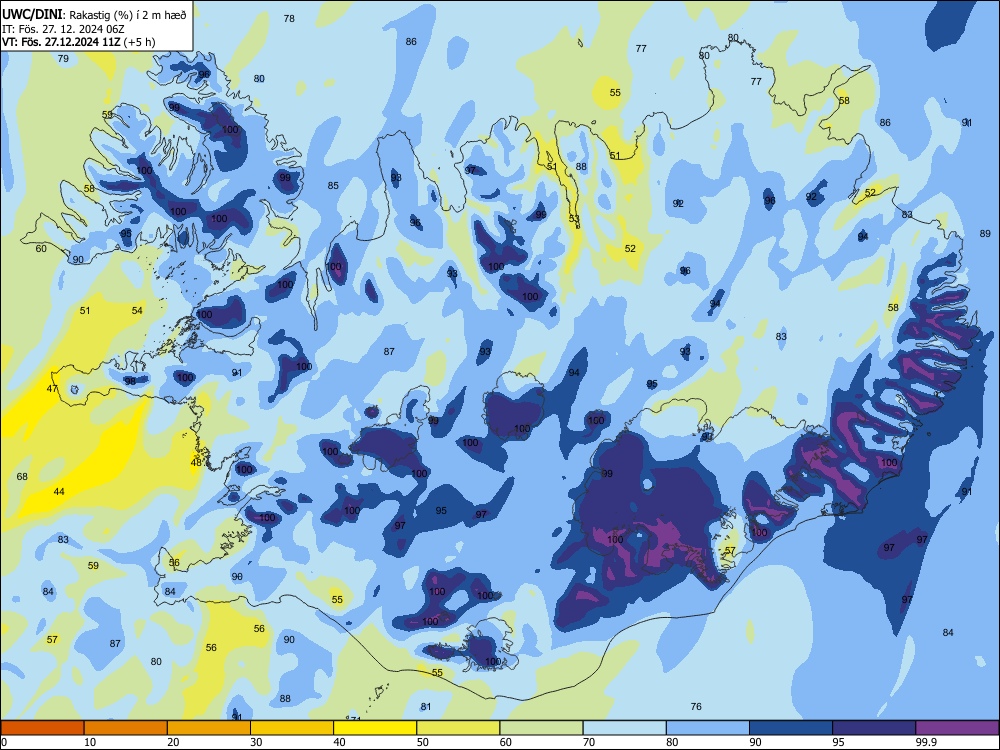Click the dark orange 0–10 legend swatch
1000x750 pixels.
pyautogui.click(x=42, y=728)
